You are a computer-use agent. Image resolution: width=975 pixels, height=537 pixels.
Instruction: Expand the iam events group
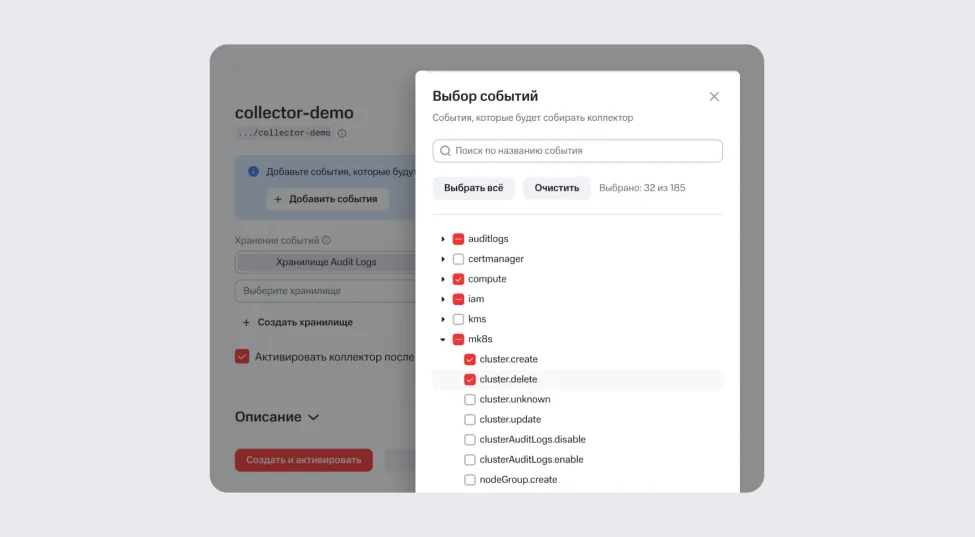tap(443, 299)
